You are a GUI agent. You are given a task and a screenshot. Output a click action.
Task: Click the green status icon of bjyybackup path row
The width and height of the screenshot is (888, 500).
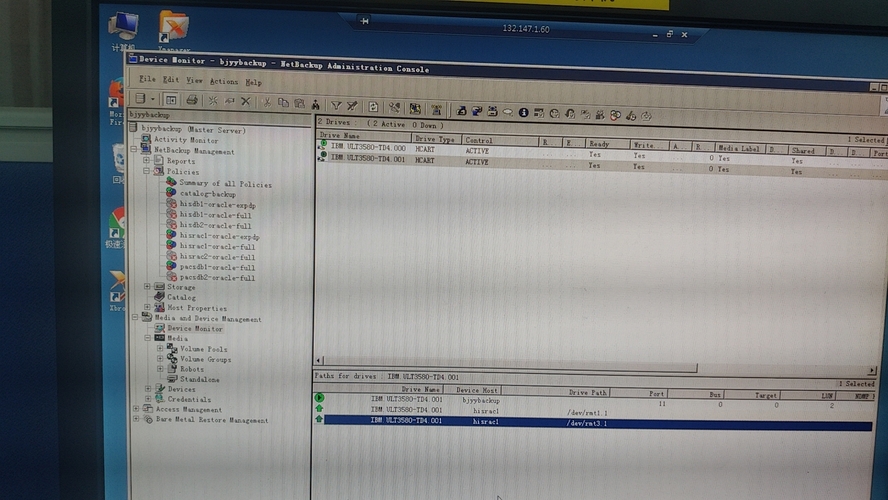point(319,398)
